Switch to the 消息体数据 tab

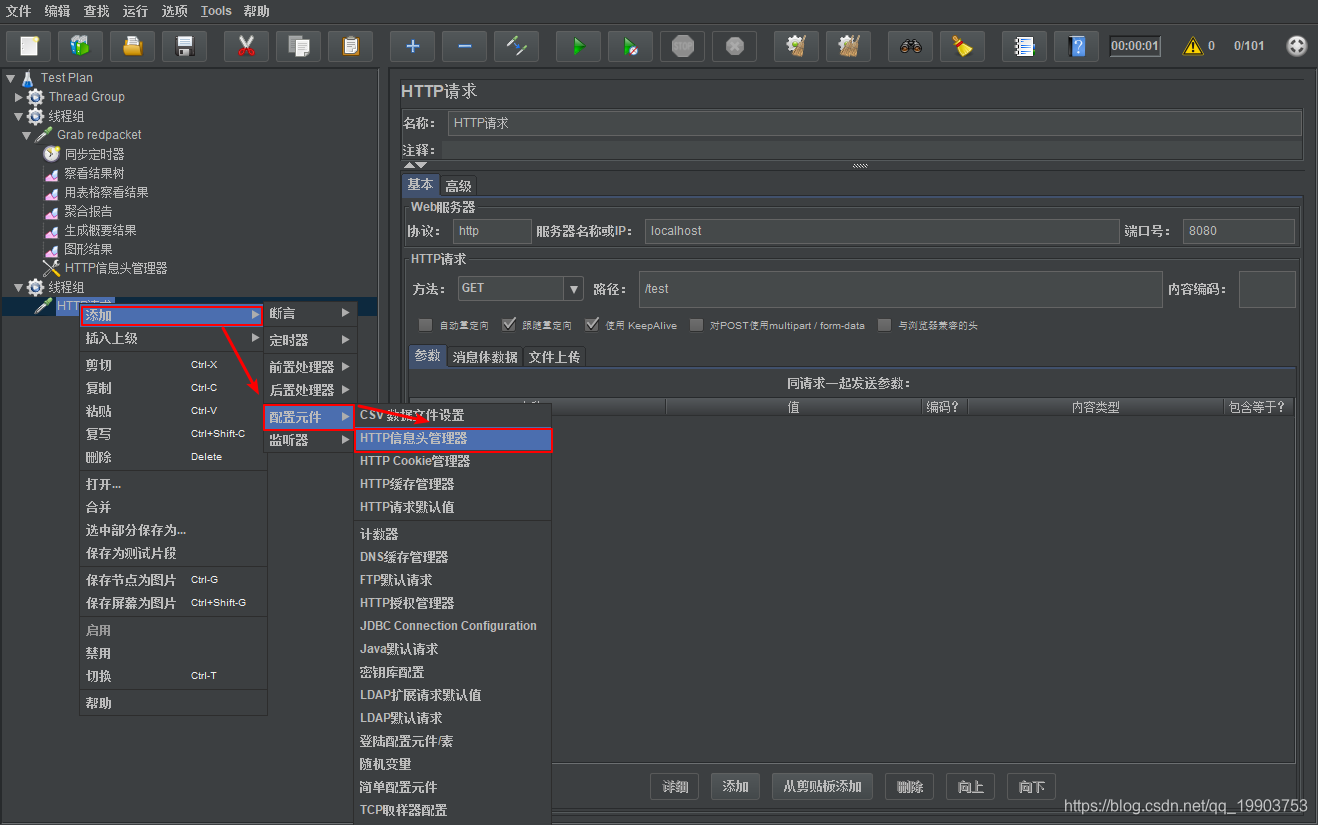485,356
